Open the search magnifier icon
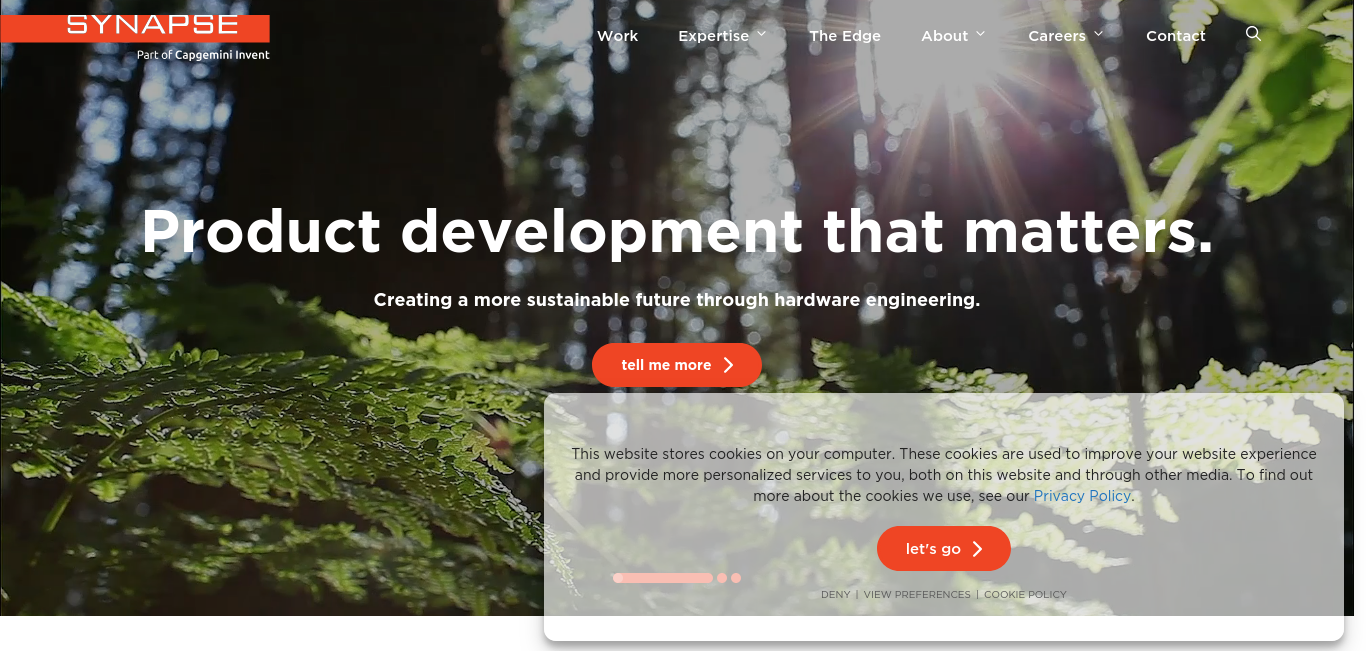This screenshot has height=651, width=1366. tap(1253, 34)
